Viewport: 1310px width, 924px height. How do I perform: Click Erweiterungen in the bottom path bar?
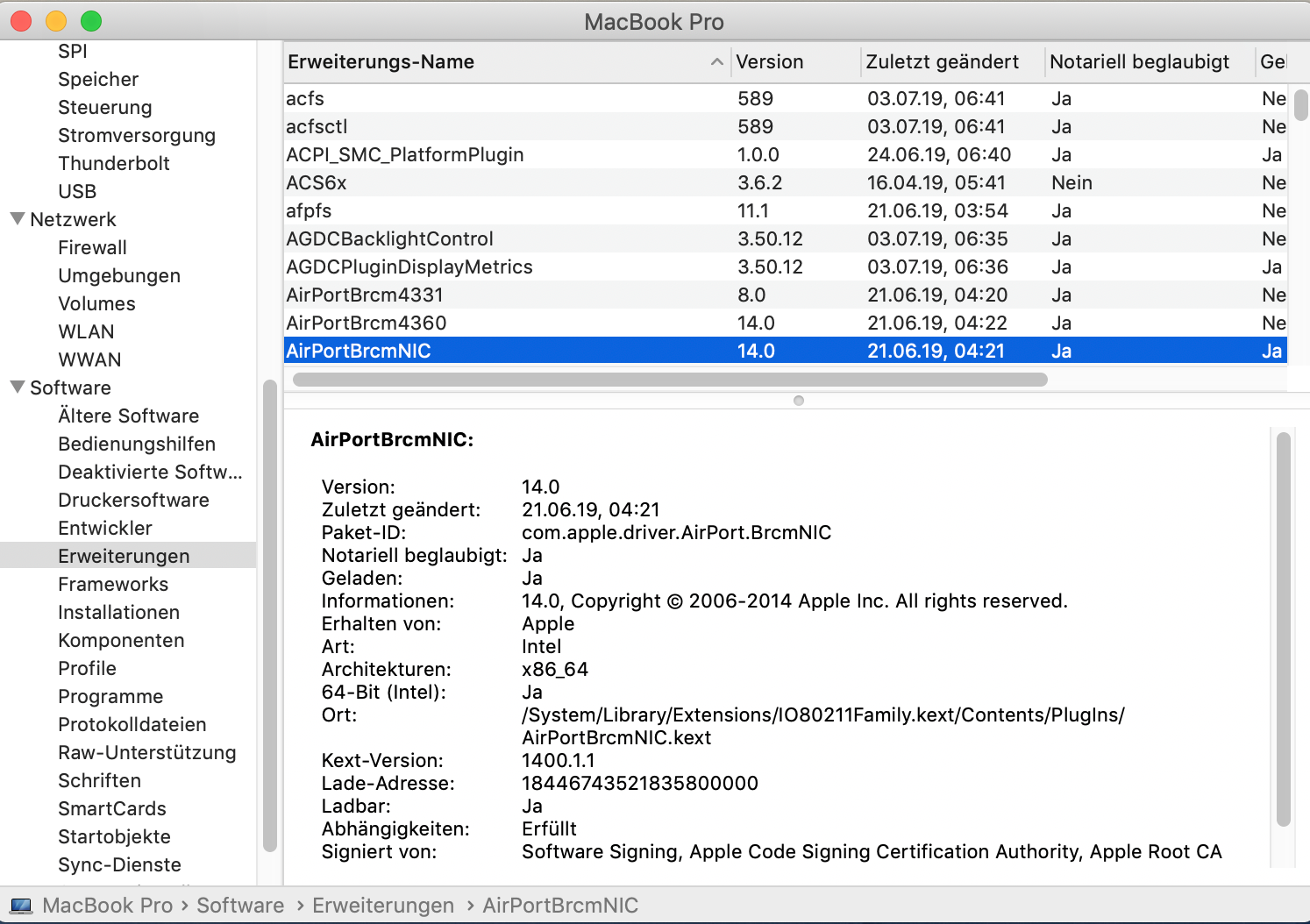pyautogui.click(x=383, y=906)
